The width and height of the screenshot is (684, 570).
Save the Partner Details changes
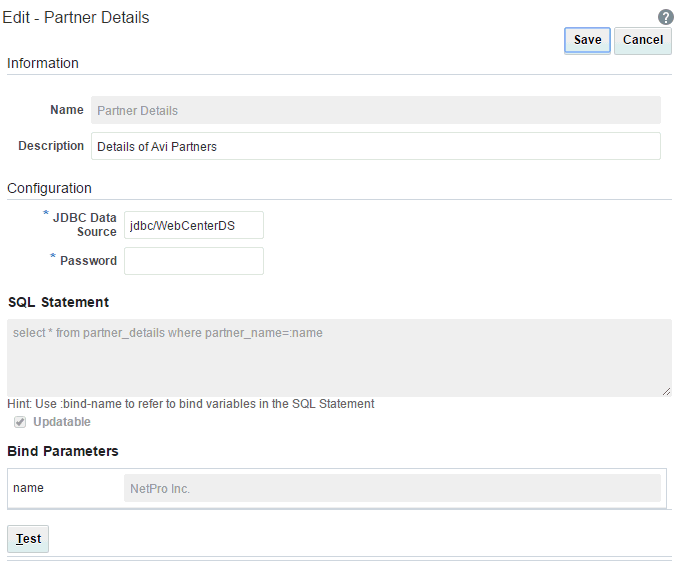click(x=587, y=40)
